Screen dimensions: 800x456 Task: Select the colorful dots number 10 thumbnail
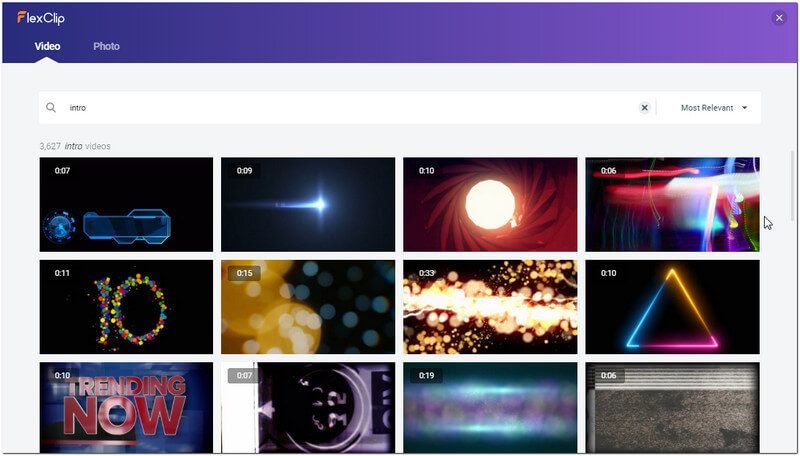[x=126, y=307]
